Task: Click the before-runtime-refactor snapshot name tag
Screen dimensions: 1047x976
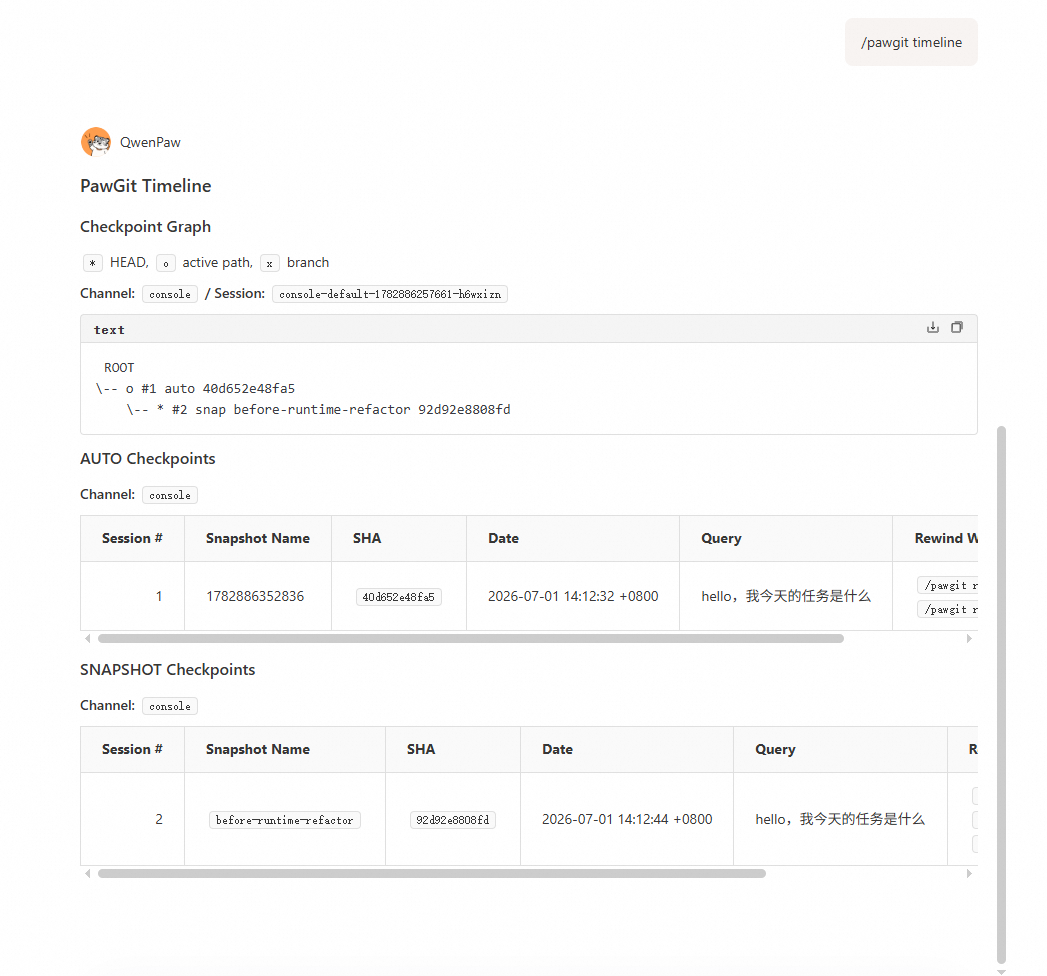Action: (284, 820)
